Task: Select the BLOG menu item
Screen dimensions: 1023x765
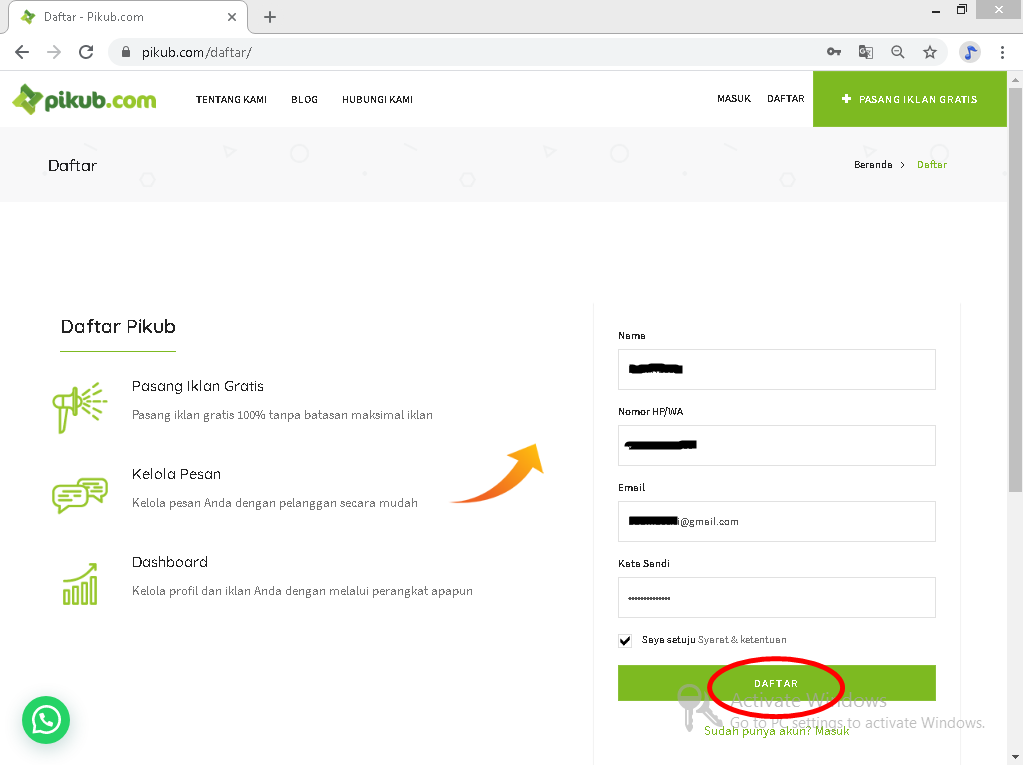Action: [304, 99]
